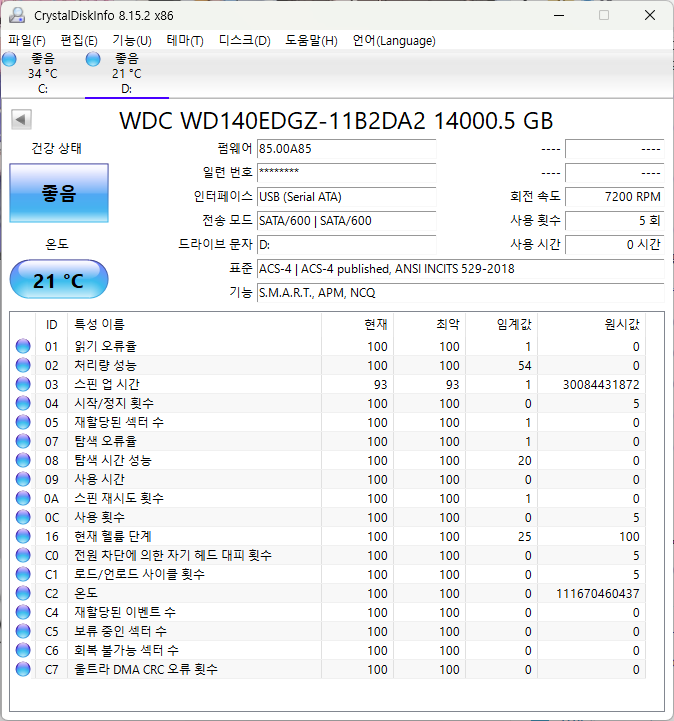Click the masked serial number field
This screenshot has width=674, height=721.
click(x=346, y=173)
